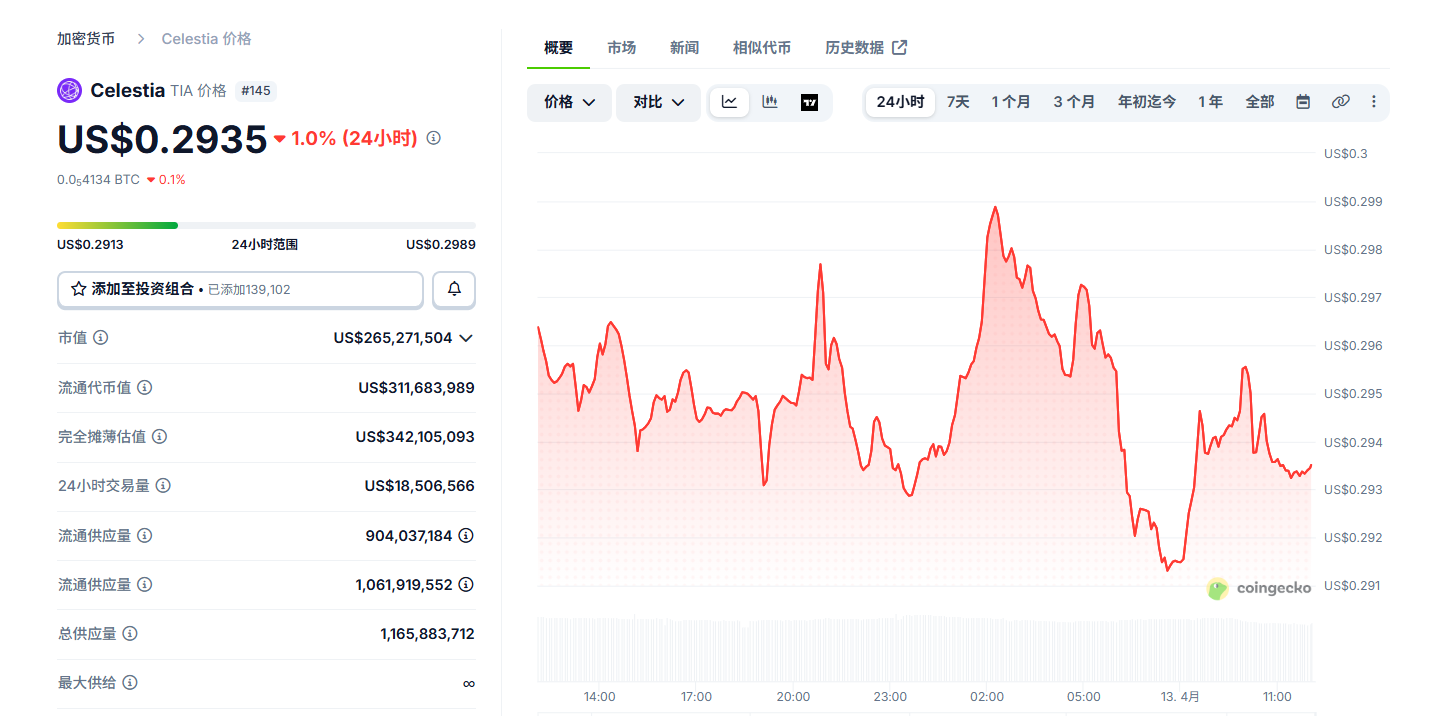Click 添加至投资组合 button

click(x=240, y=289)
